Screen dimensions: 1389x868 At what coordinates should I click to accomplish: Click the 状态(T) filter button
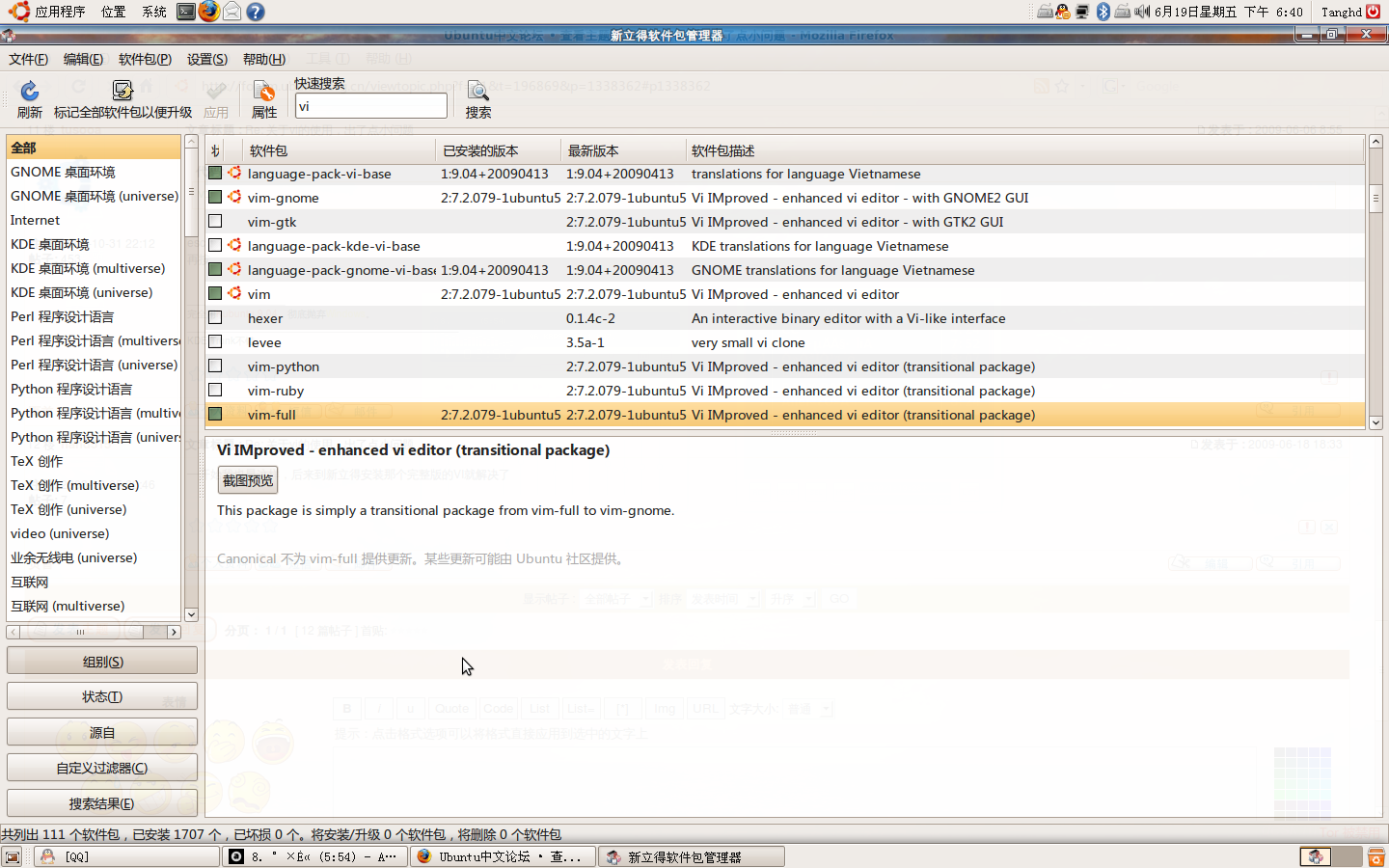[102, 696]
